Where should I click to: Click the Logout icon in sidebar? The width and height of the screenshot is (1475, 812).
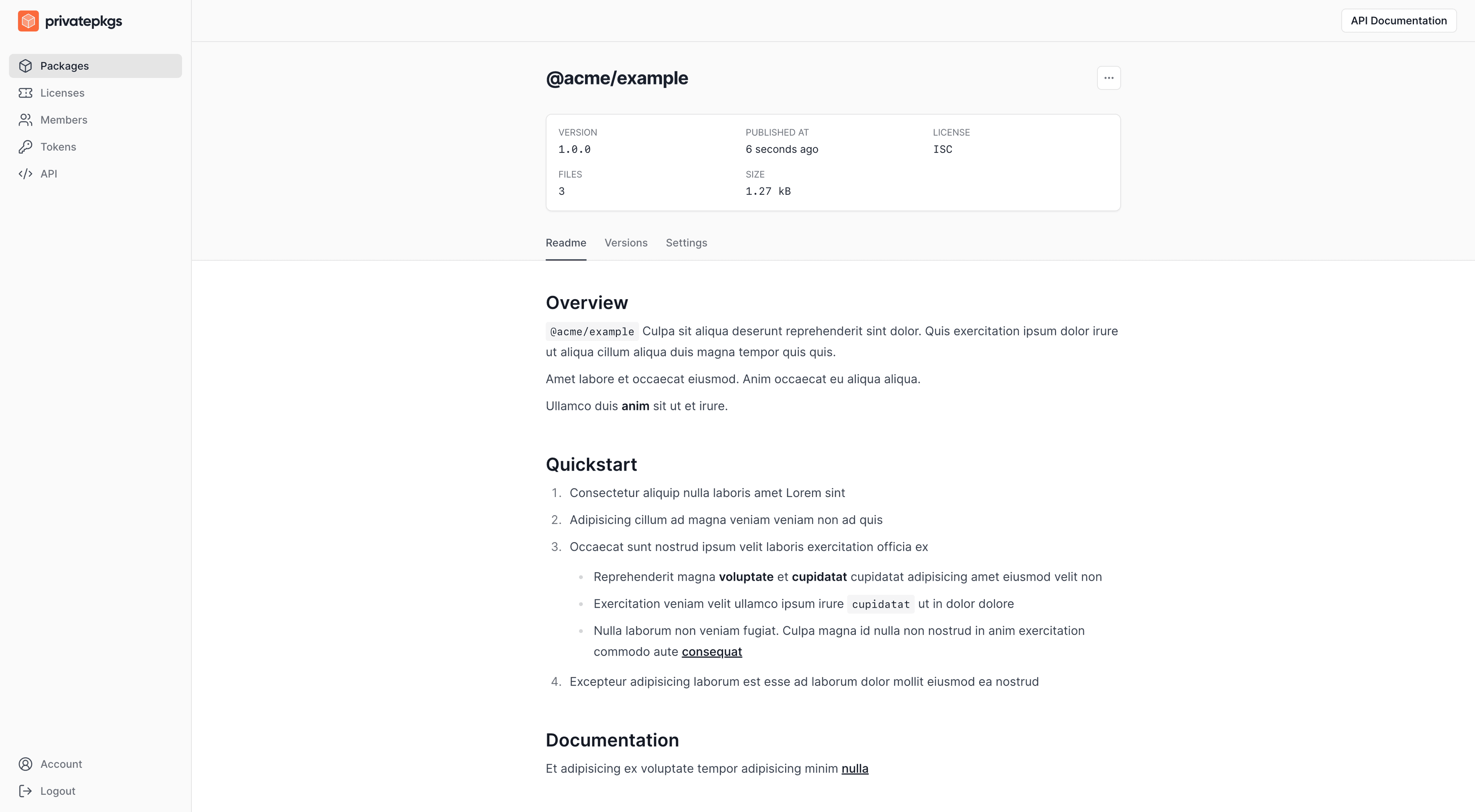coord(25,791)
